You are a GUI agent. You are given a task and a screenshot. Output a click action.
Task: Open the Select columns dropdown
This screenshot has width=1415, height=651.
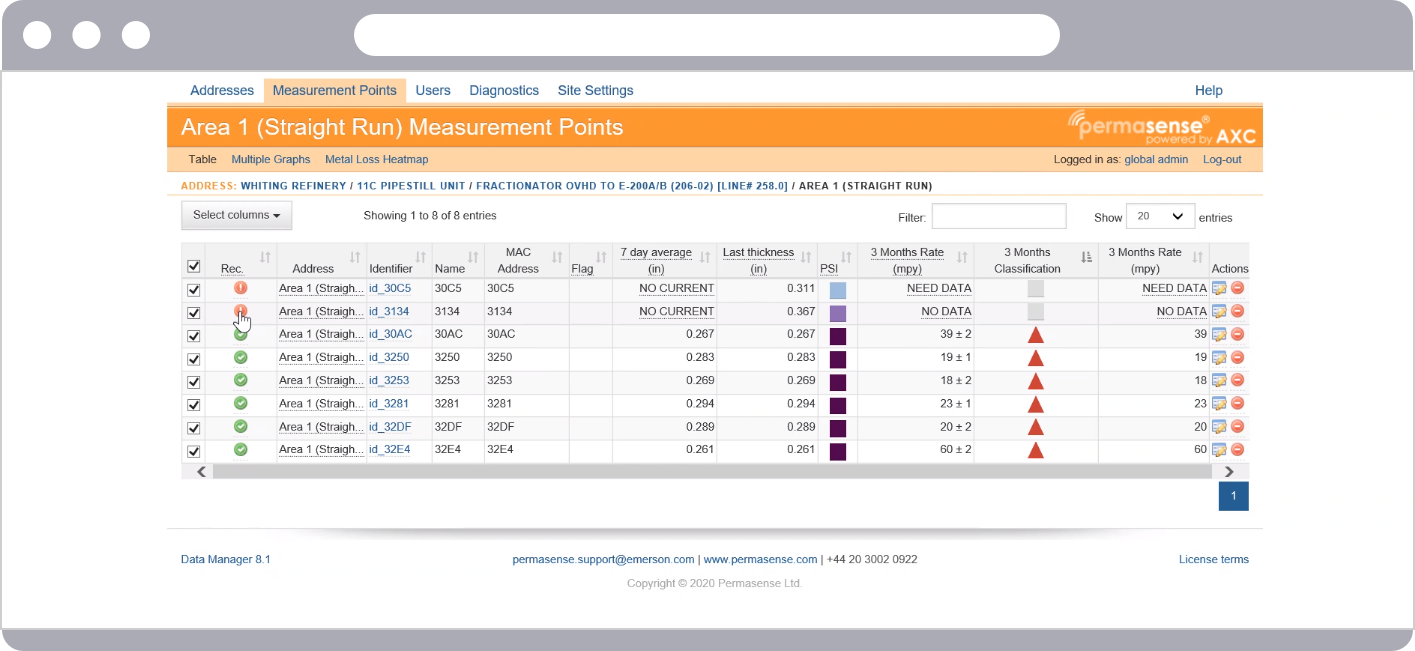tap(236, 215)
